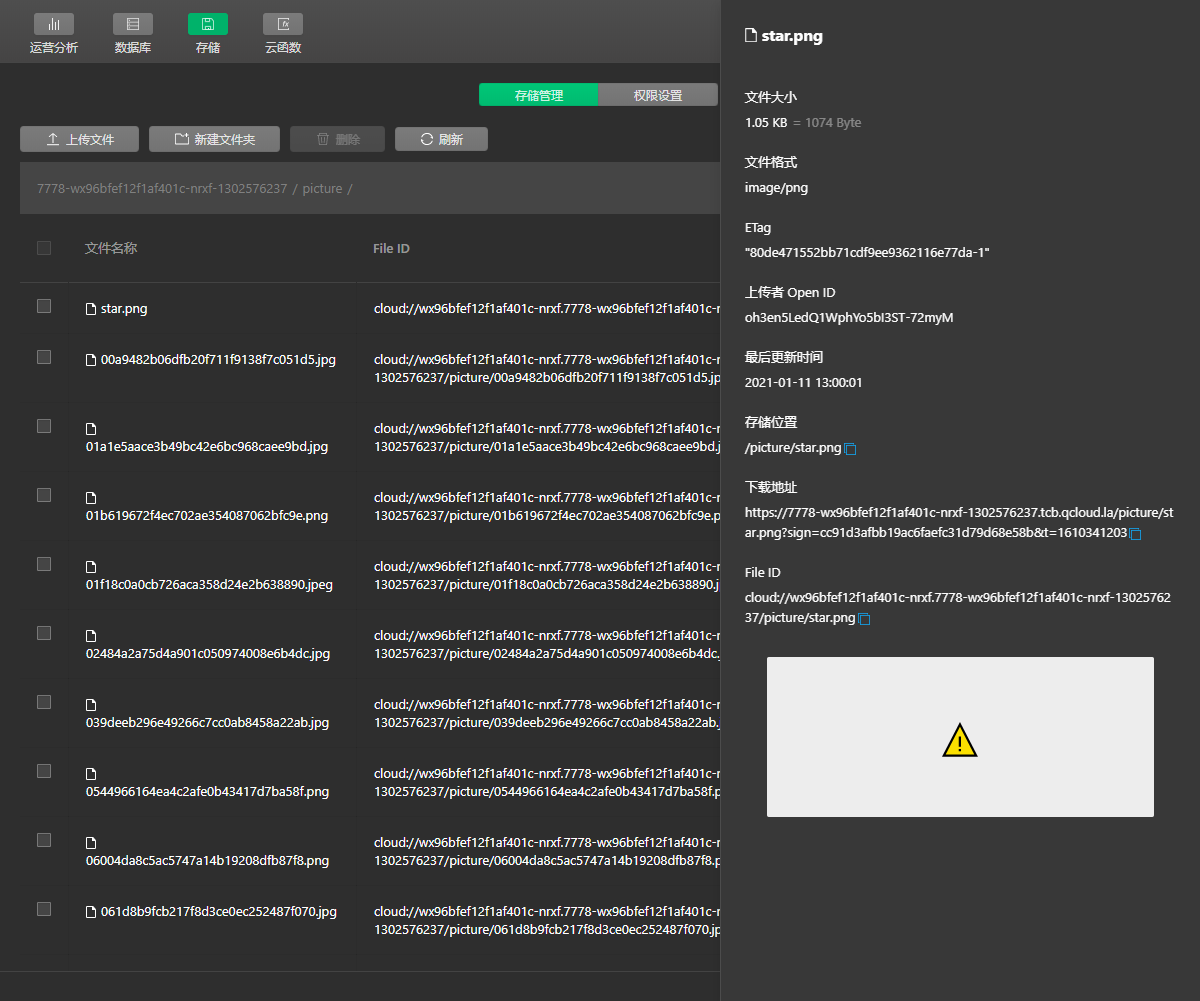Open file 061d8b9fcb217f8d3ce0ec252487f070.jpg

pos(219,912)
